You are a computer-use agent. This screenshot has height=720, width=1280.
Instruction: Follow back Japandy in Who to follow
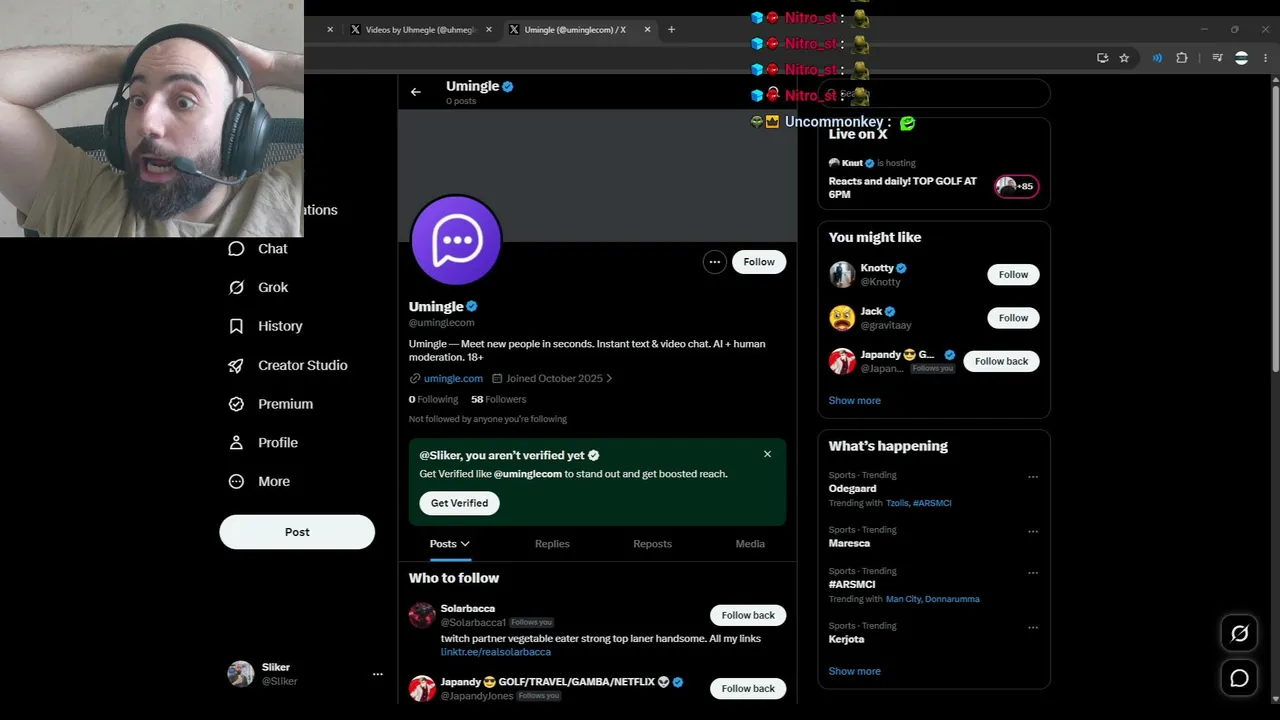[748, 688]
